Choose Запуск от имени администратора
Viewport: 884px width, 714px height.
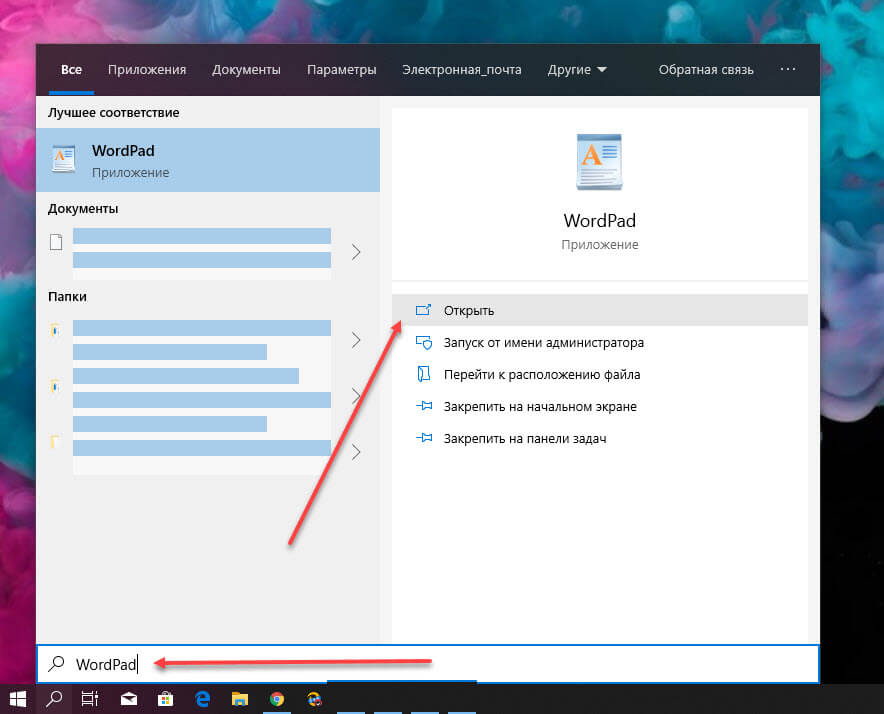click(600, 342)
